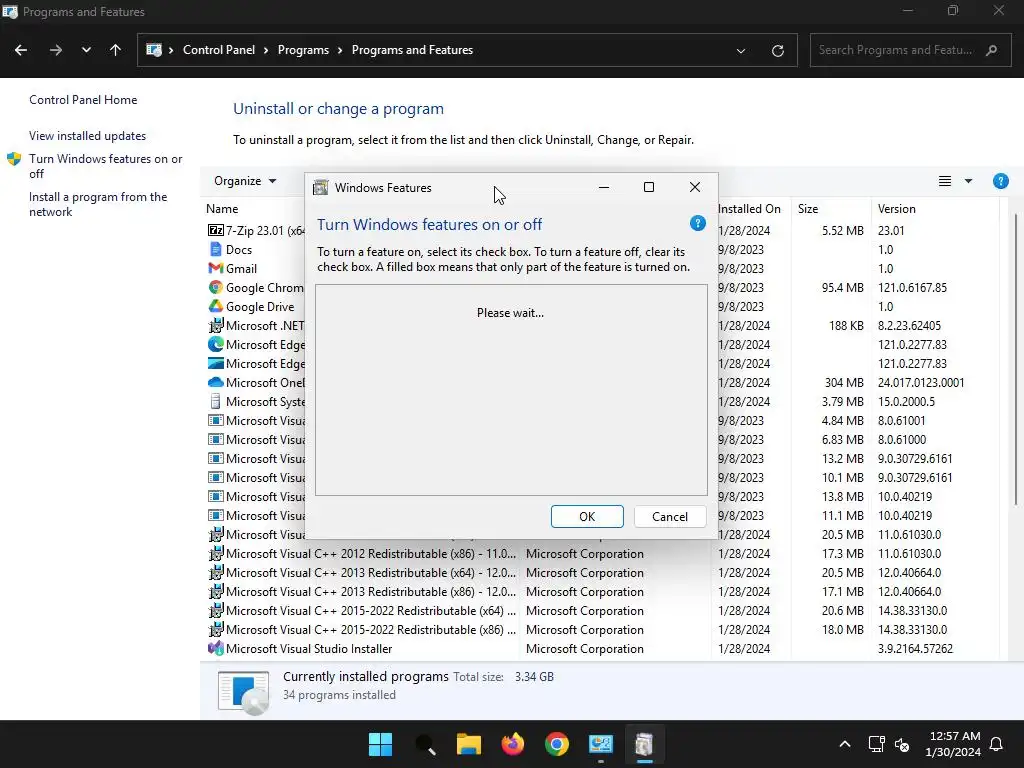The width and height of the screenshot is (1024, 768).
Task: Click the vertical scrollbar of program list
Action: (1016, 359)
